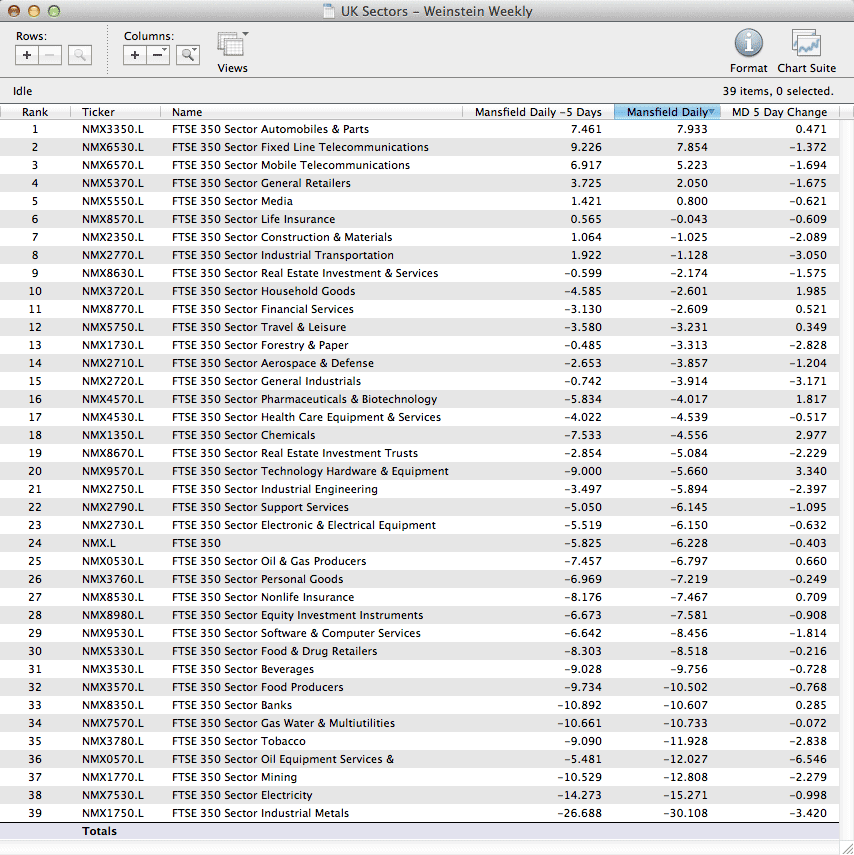Click the green zoom window button
The width and height of the screenshot is (854, 855).
click(x=54, y=11)
